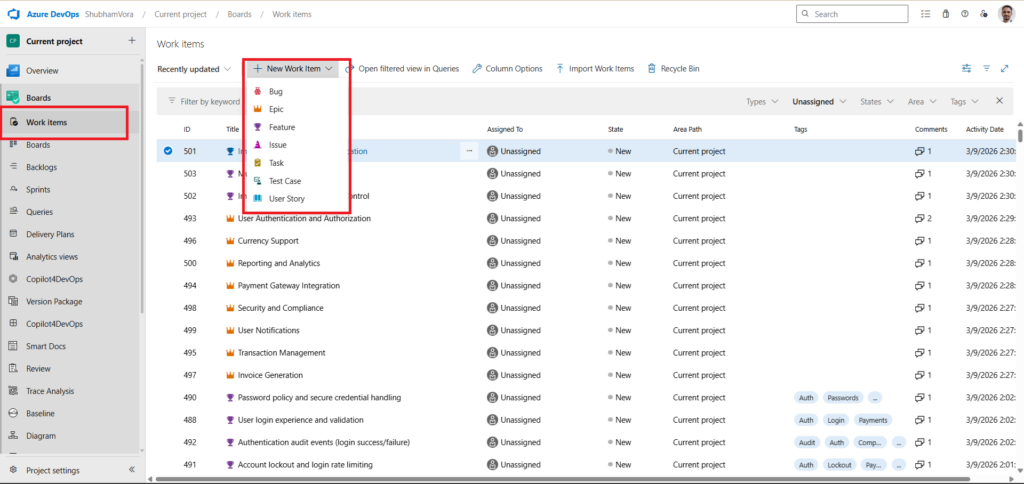Open the view options sliders icon

click(x=966, y=69)
